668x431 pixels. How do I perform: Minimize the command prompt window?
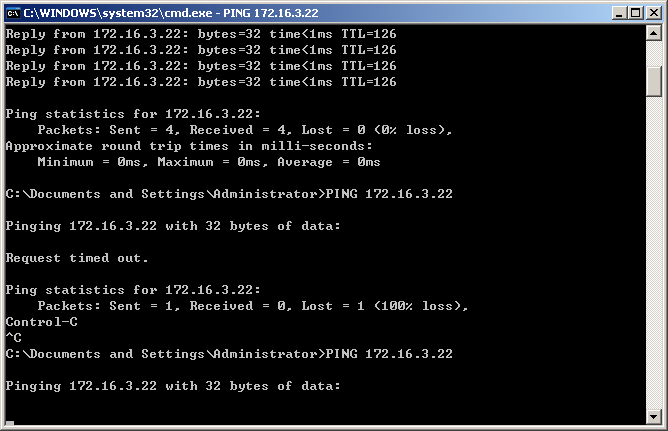(x=619, y=13)
